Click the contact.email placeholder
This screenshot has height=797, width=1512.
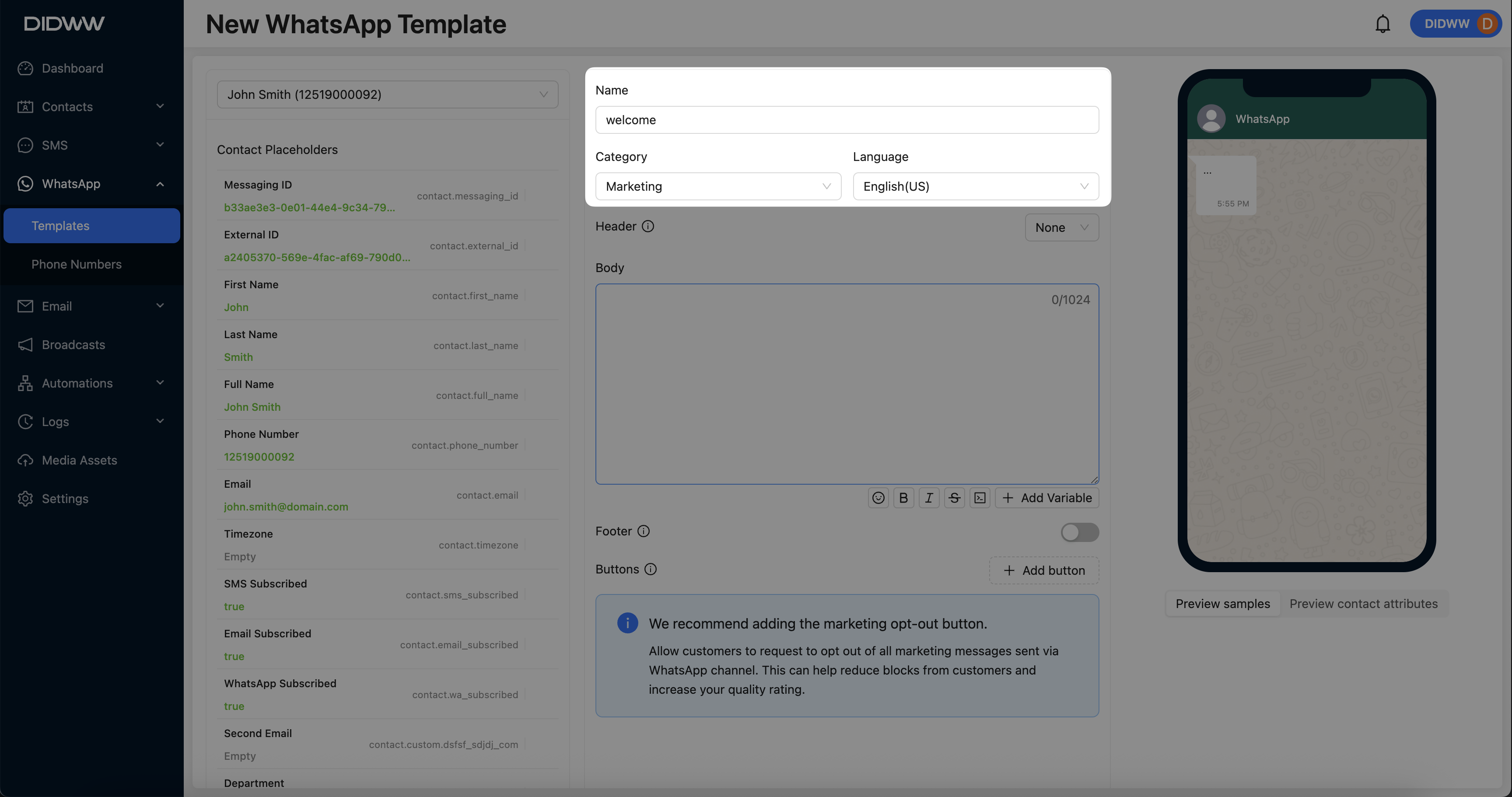pyautogui.click(x=487, y=495)
